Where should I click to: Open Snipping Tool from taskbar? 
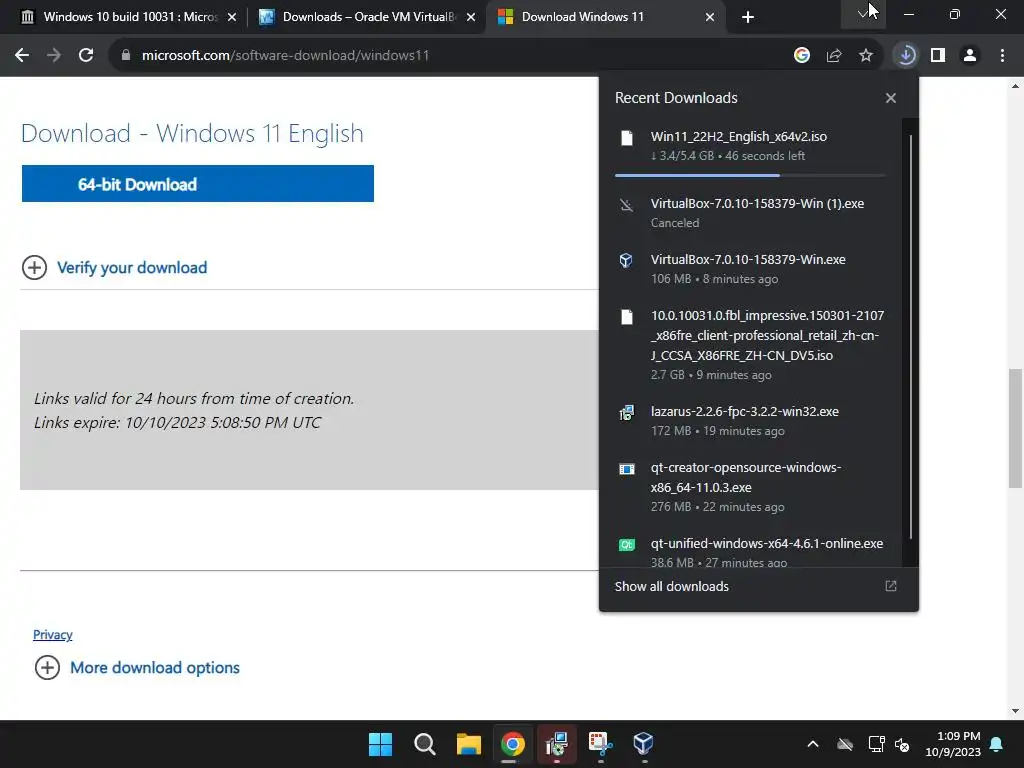pyautogui.click(x=600, y=743)
